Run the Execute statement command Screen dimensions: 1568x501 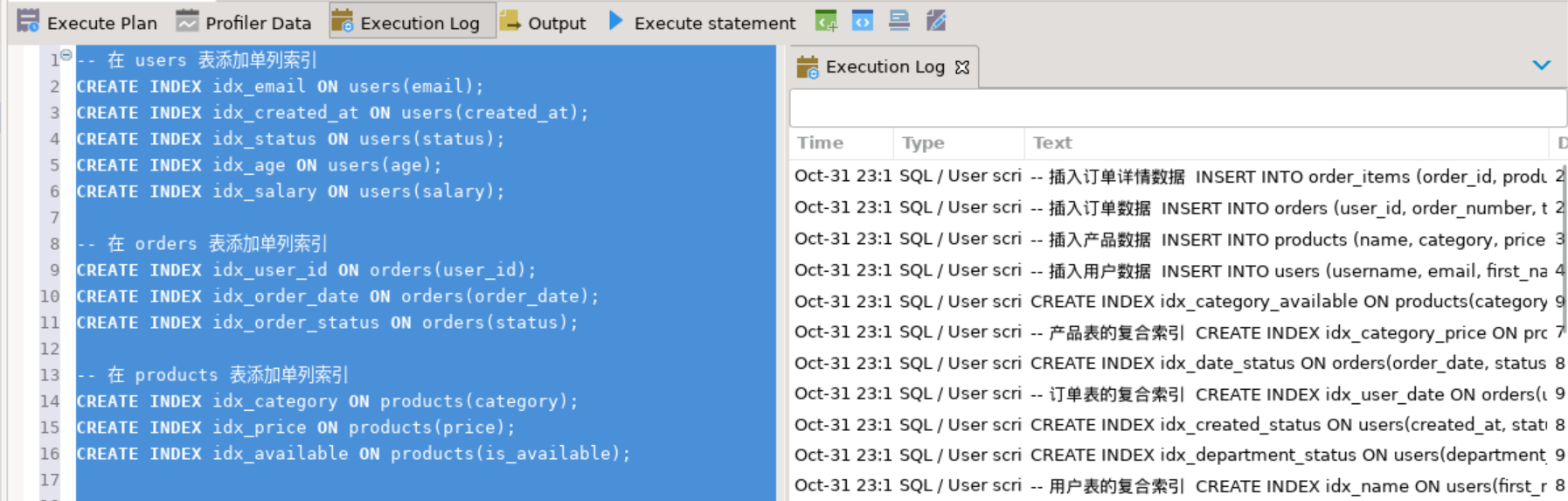pyautogui.click(x=701, y=22)
